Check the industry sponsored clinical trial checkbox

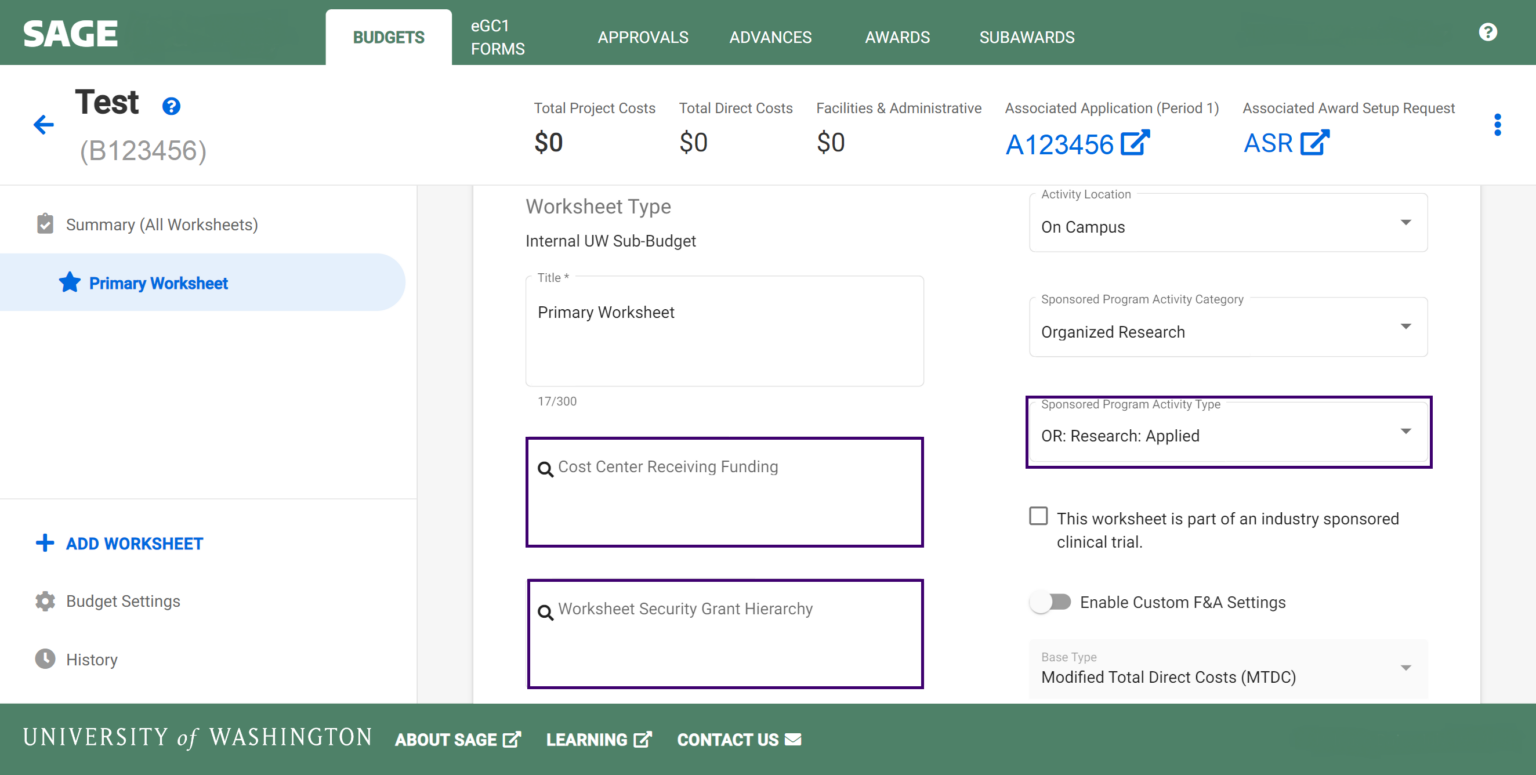pyautogui.click(x=1038, y=515)
